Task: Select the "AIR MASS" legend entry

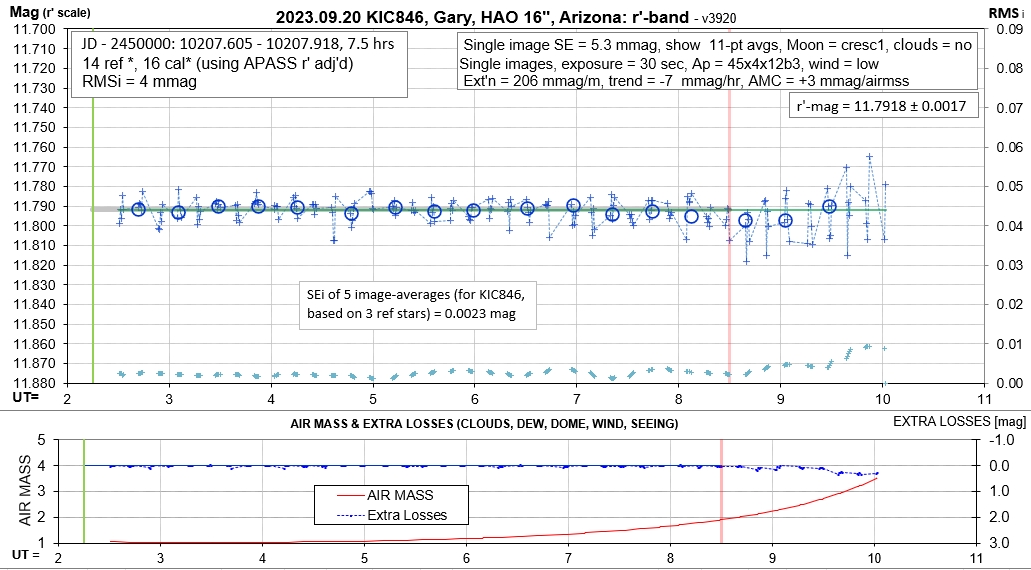Action: point(391,495)
